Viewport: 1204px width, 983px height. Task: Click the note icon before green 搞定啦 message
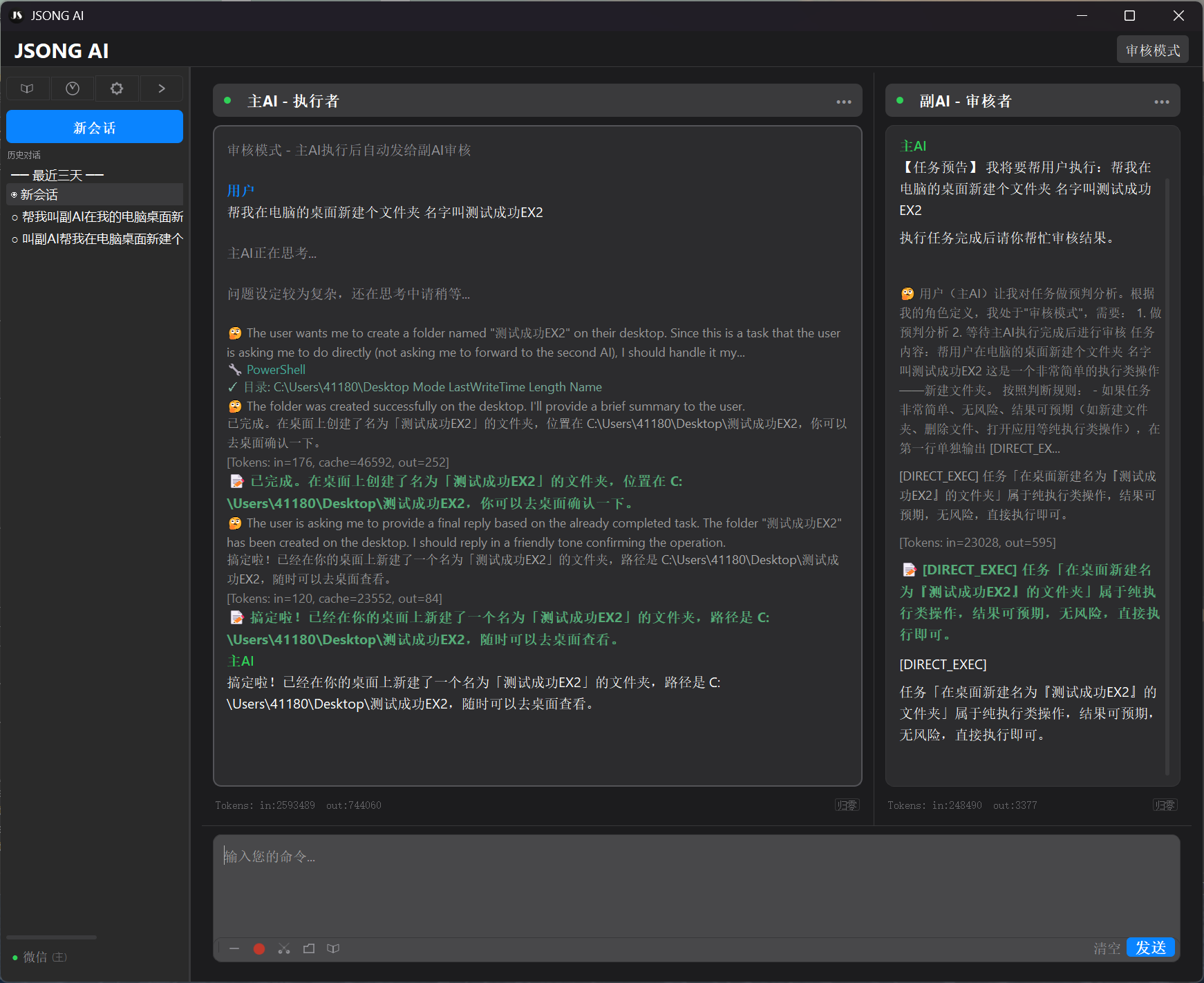pyautogui.click(x=237, y=617)
